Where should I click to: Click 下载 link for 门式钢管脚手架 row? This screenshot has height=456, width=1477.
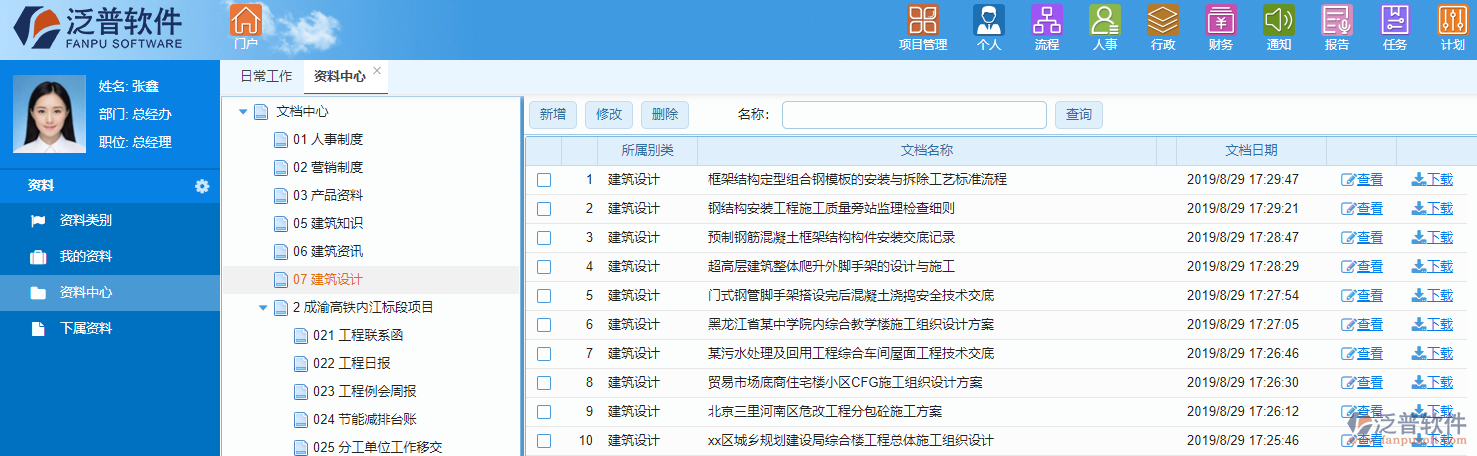1439,296
